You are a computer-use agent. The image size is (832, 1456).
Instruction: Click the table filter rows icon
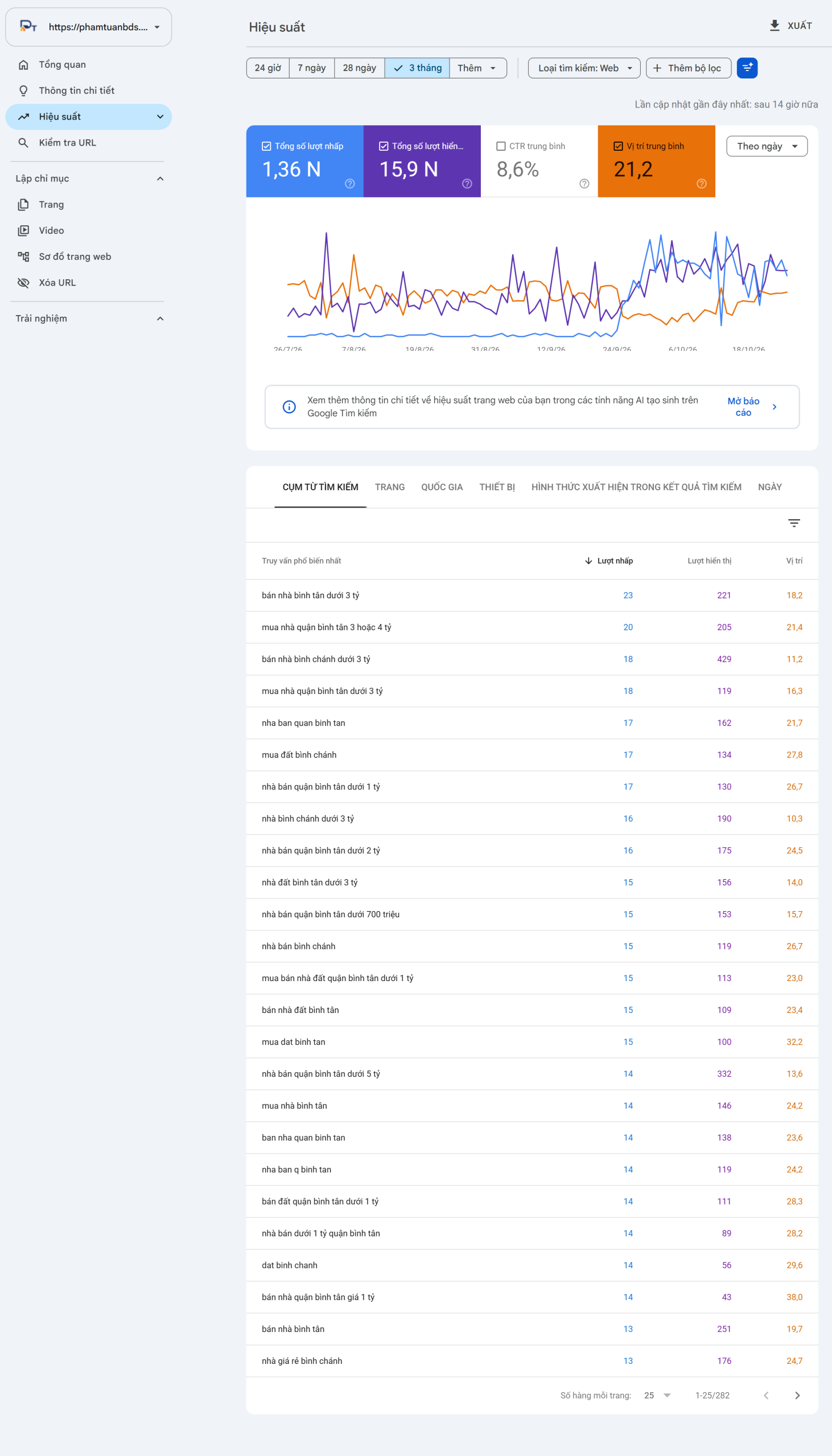tap(794, 523)
